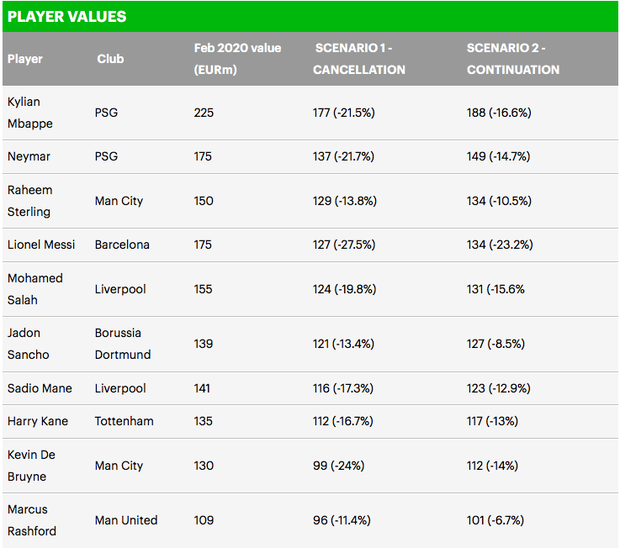Select the Kevin De Bruyne name cell
This screenshot has height=548, width=620.
pyautogui.click(x=31, y=465)
